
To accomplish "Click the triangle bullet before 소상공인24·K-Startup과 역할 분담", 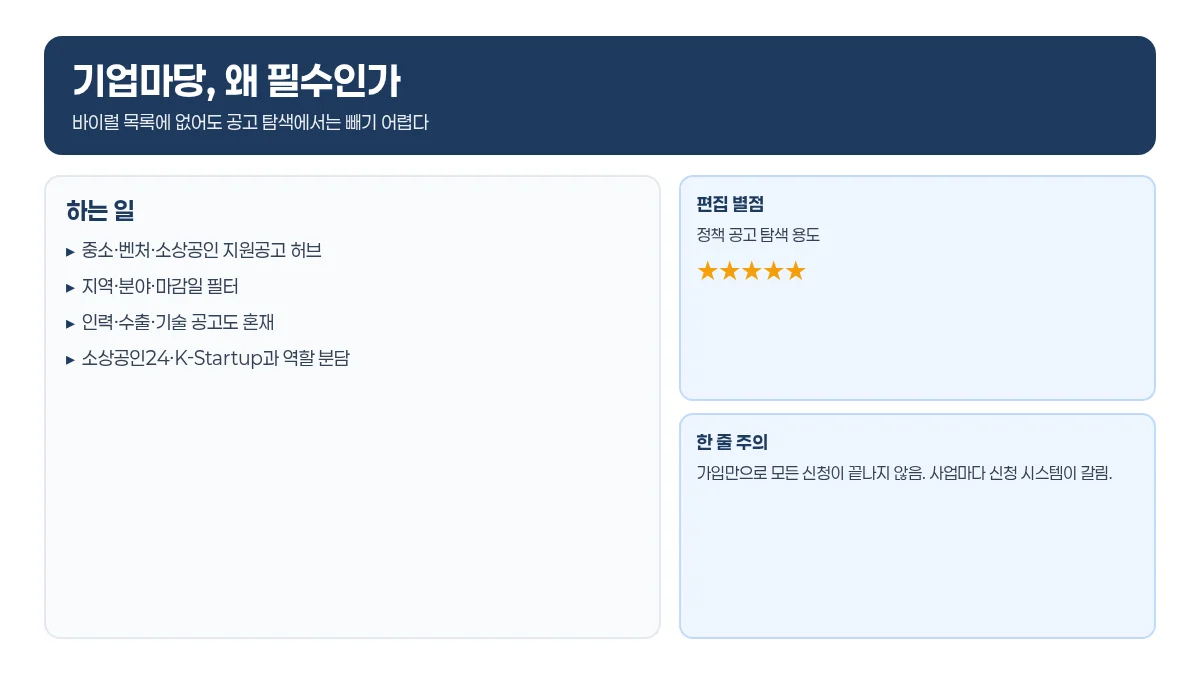I will [70, 359].
